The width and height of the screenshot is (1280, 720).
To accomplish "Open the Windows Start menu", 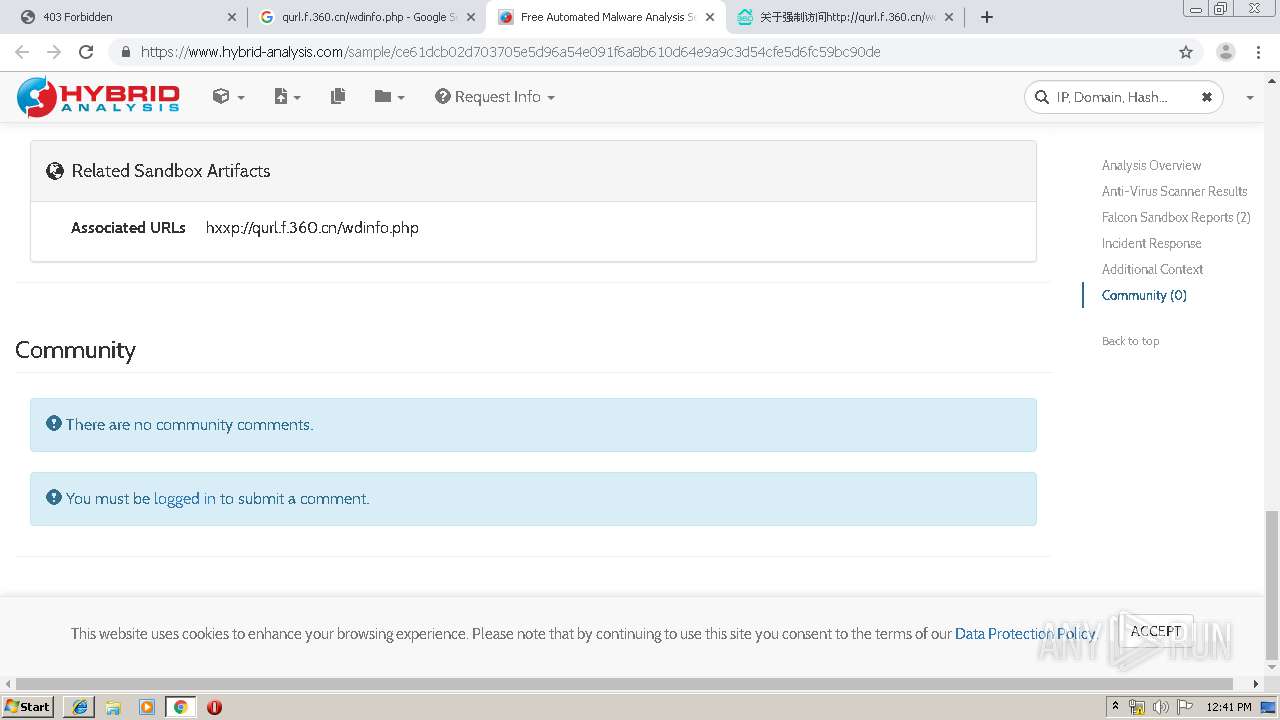I will [x=28, y=706].
